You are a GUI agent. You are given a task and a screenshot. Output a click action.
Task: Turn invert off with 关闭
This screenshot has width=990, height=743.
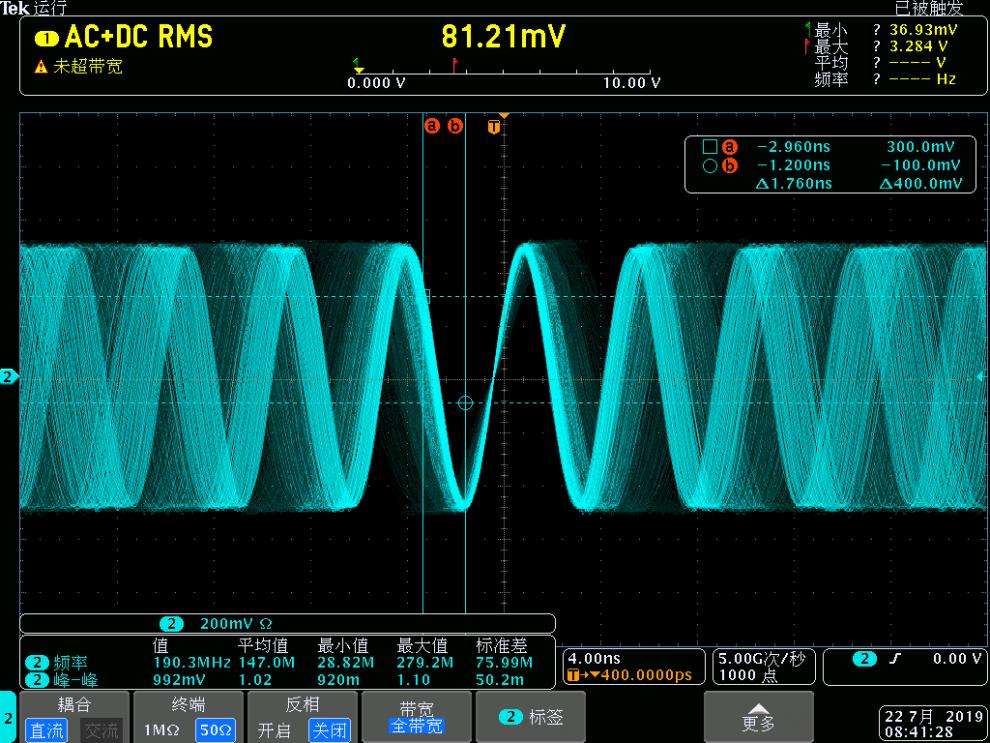tap(329, 730)
